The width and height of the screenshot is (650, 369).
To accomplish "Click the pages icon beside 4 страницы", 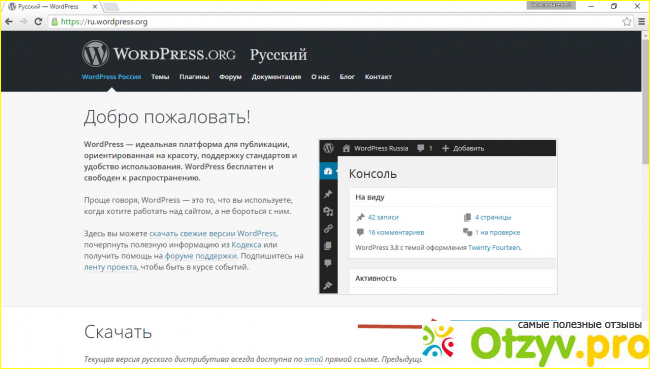I will (x=467, y=217).
